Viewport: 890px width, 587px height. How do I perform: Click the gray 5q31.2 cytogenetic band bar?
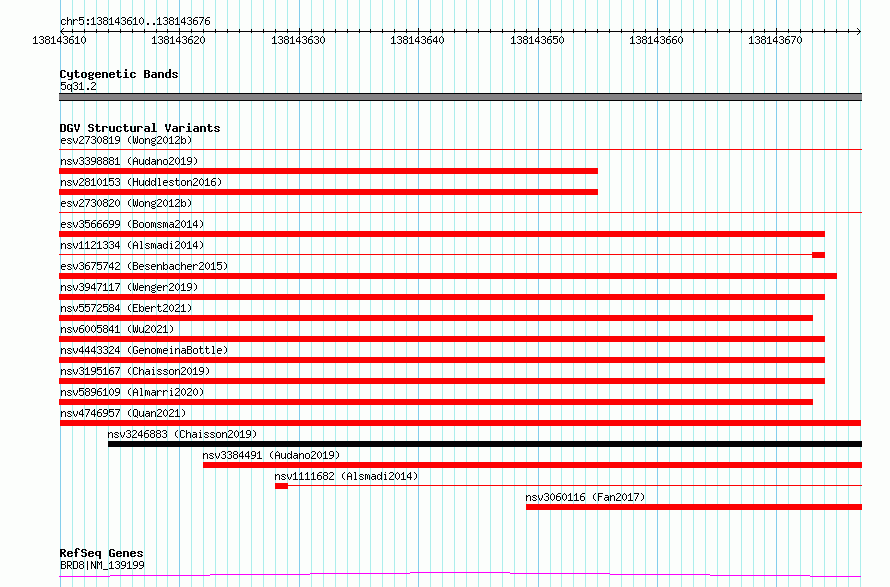[460, 97]
